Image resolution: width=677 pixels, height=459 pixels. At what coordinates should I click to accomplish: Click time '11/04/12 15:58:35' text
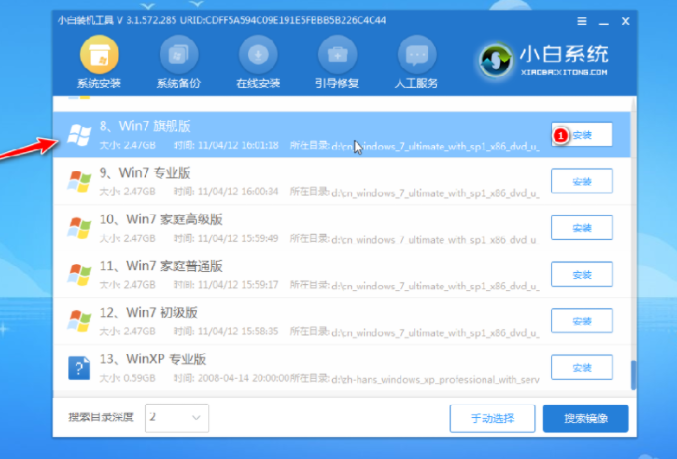(x=238, y=332)
